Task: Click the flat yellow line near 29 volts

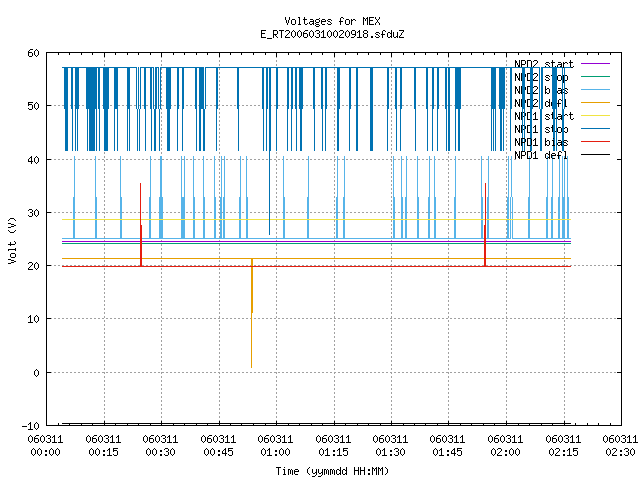Action: pyautogui.click(x=316, y=220)
